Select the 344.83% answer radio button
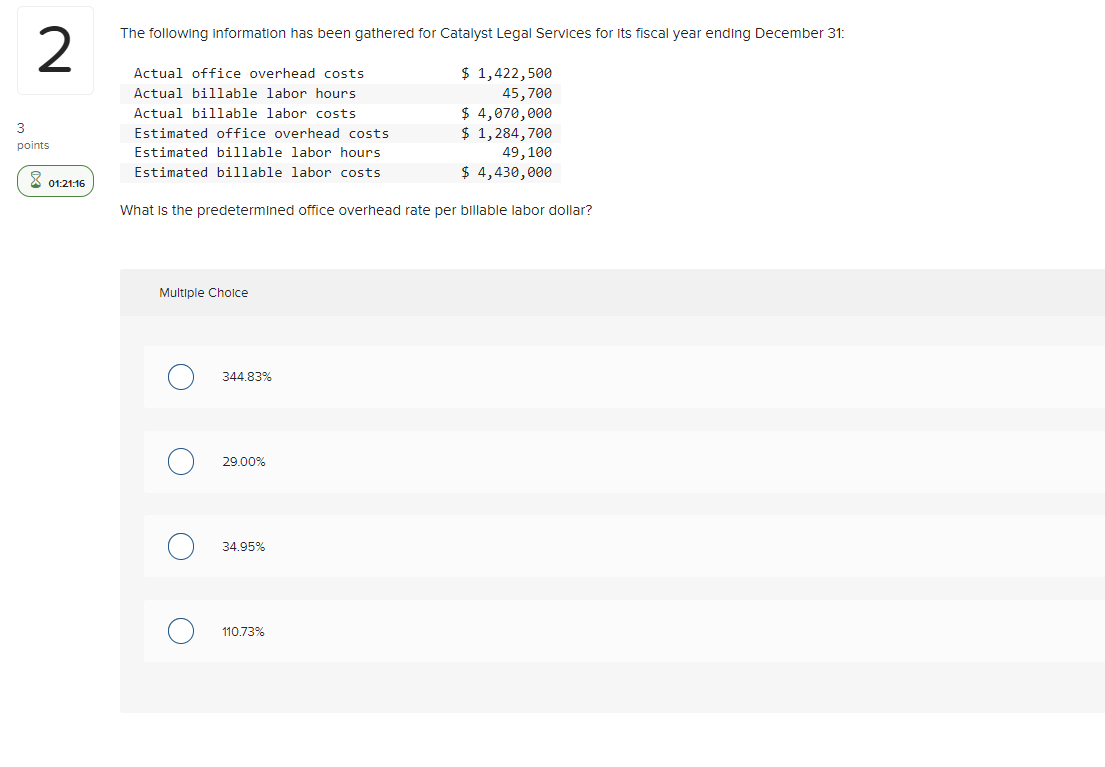The width and height of the screenshot is (1105, 767). 181,377
